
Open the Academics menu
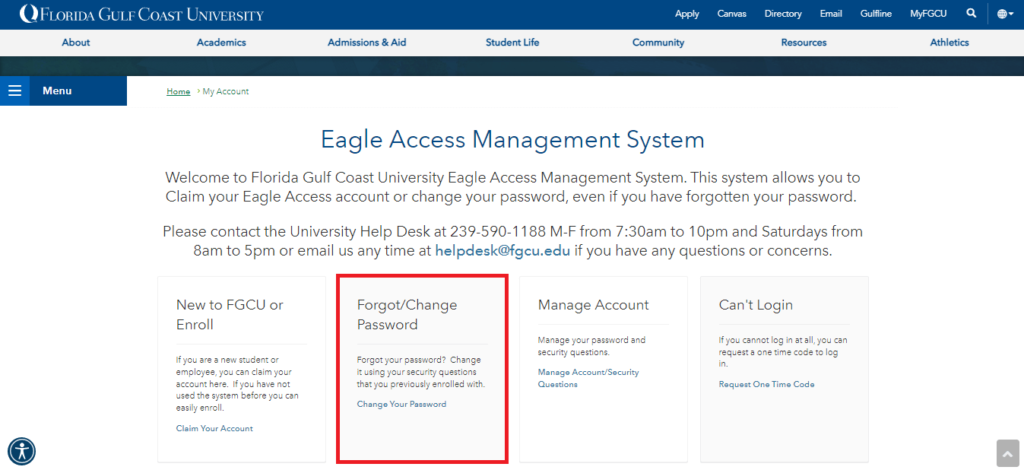coord(221,42)
